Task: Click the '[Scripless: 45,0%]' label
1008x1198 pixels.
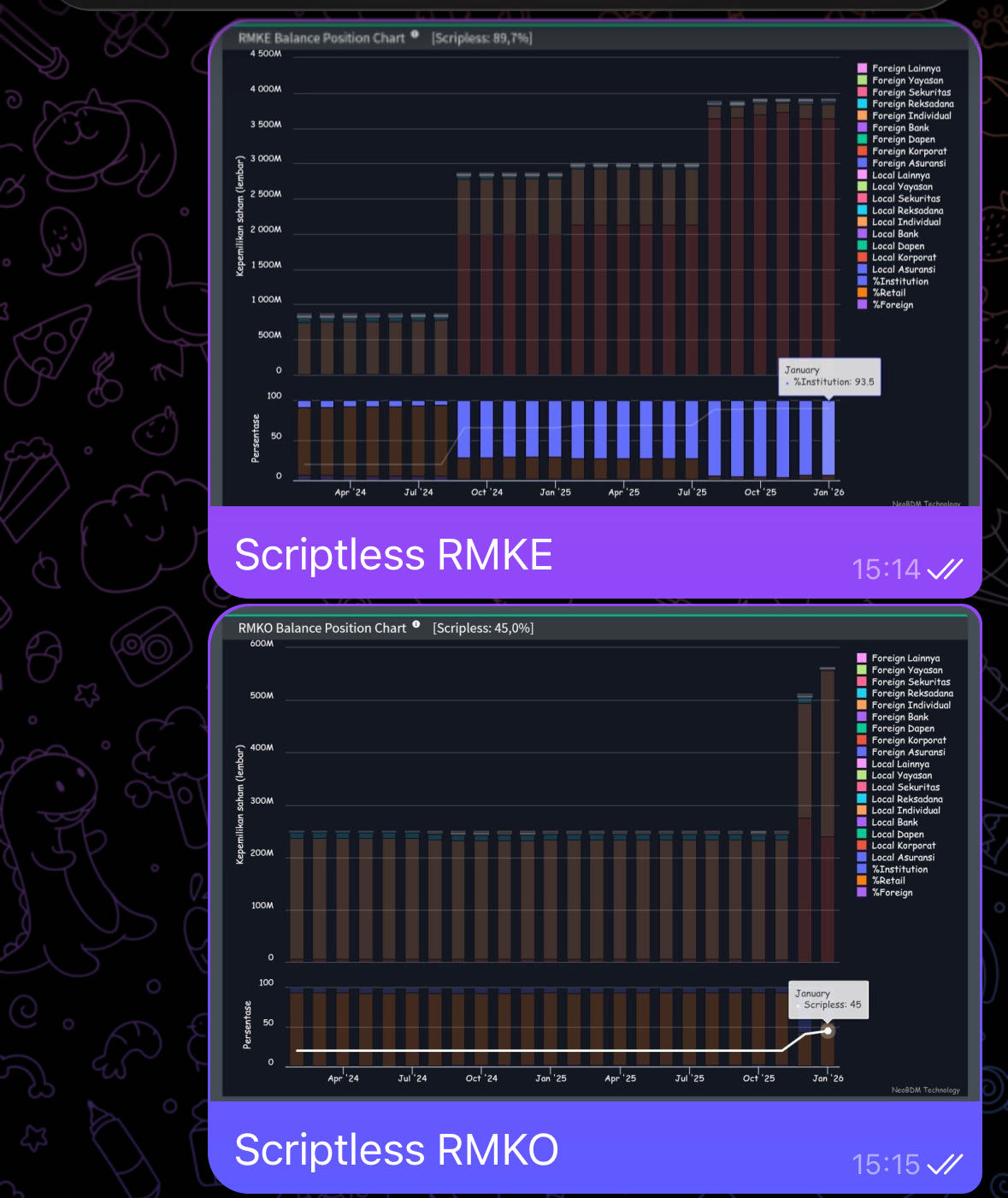Action: tap(483, 629)
